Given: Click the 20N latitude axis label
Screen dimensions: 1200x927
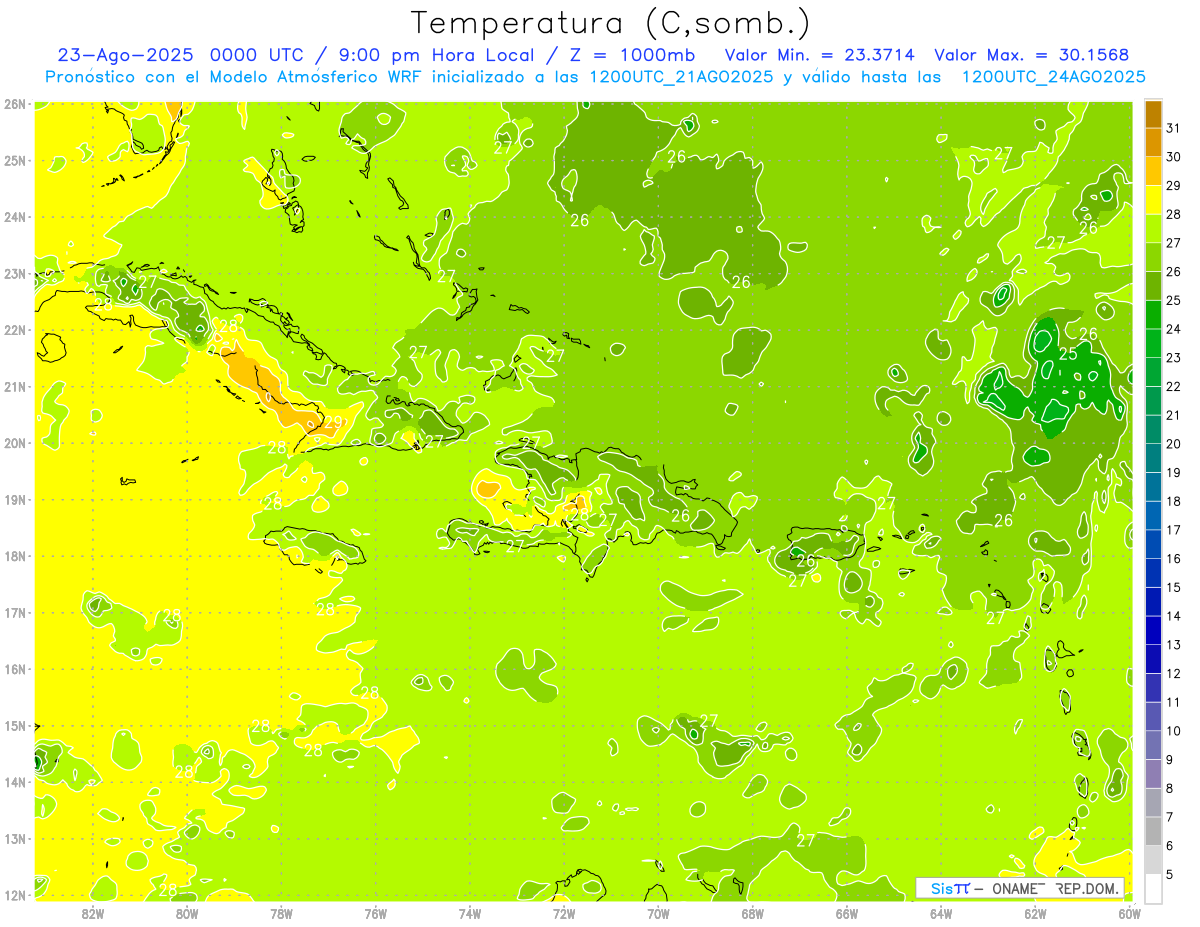Looking at the screenshot, I should pos(14,443).
